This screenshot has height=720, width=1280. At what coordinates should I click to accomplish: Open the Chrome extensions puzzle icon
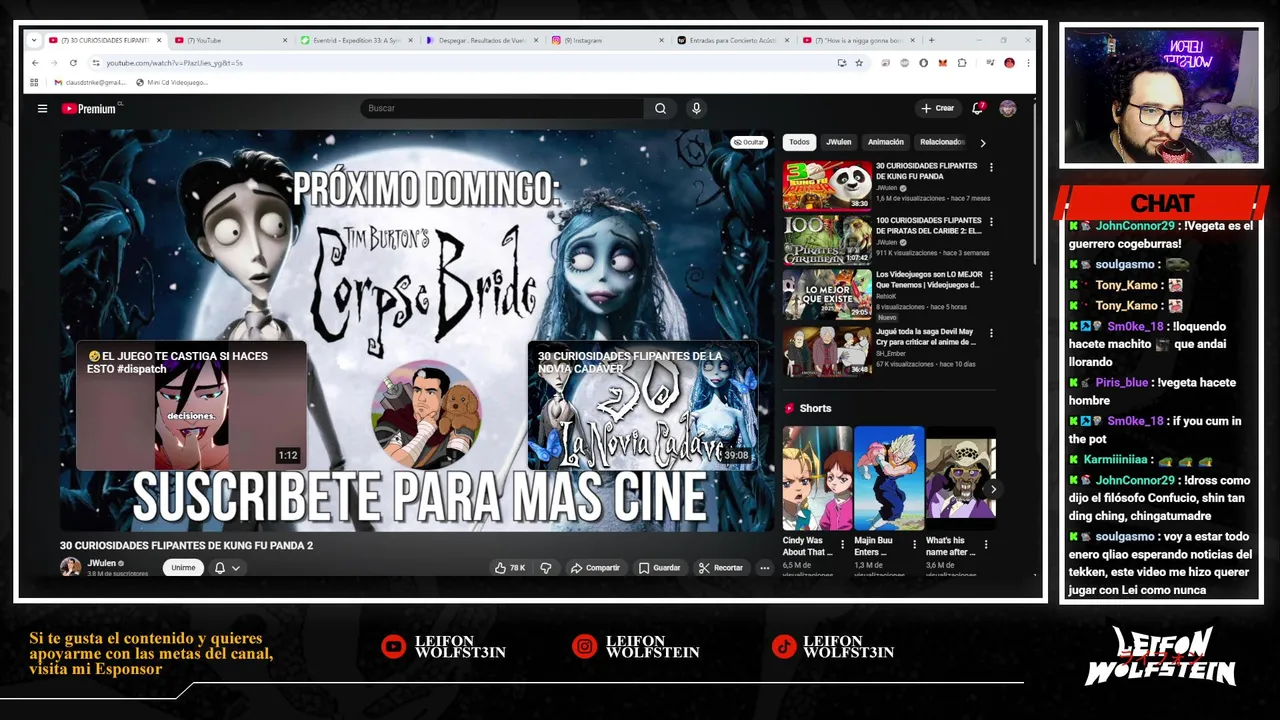pos(962,63)
